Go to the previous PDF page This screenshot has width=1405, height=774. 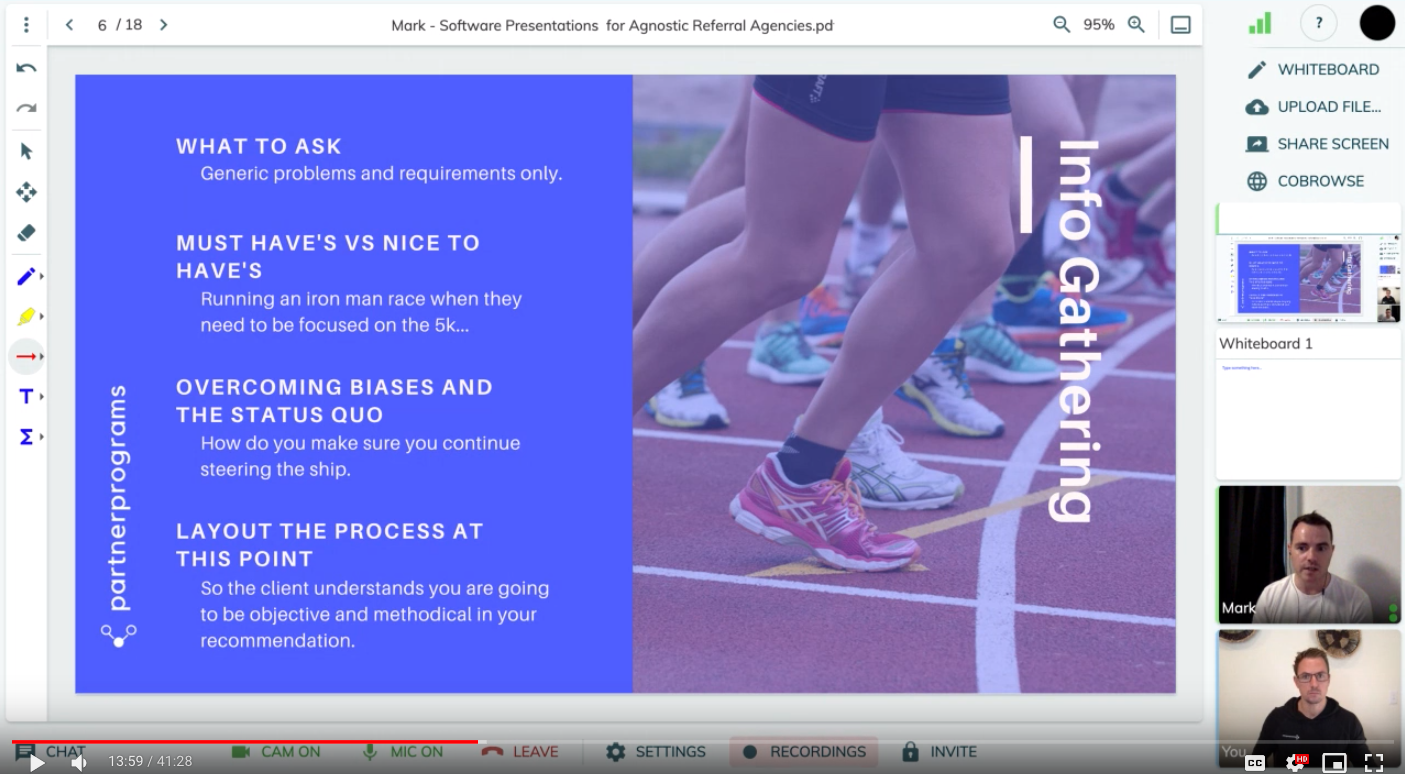69,25
